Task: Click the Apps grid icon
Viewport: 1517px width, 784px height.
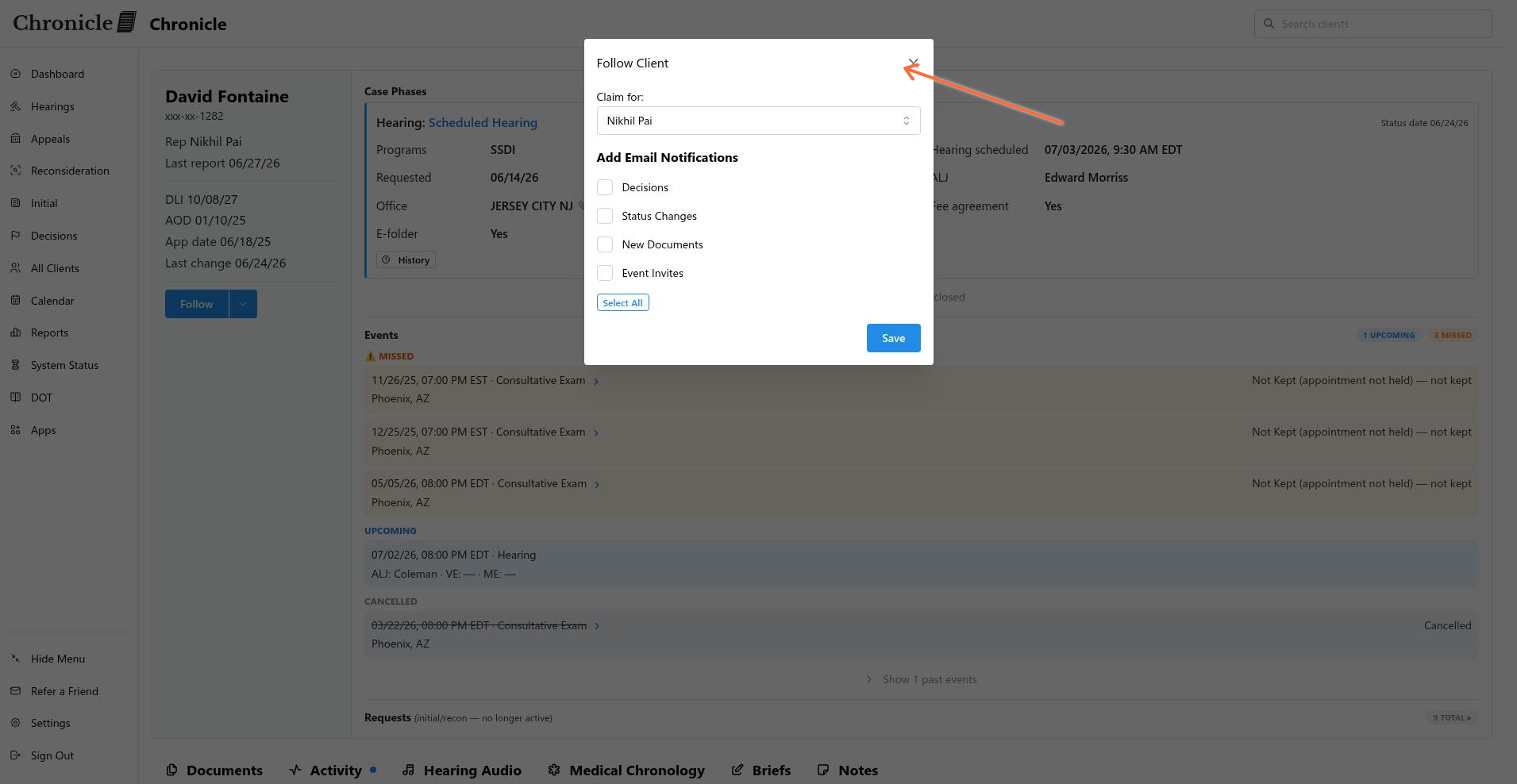Action: 16,430
